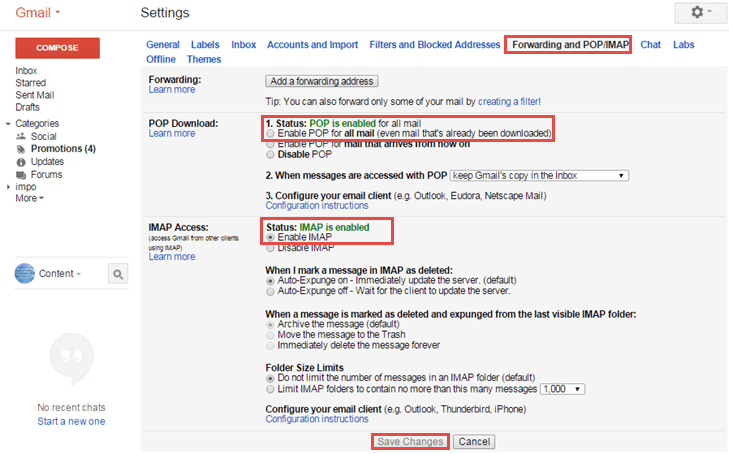This screenshot has width=729, height=454.
Task: Open the Updates category info icon
Action: (21, 162)
